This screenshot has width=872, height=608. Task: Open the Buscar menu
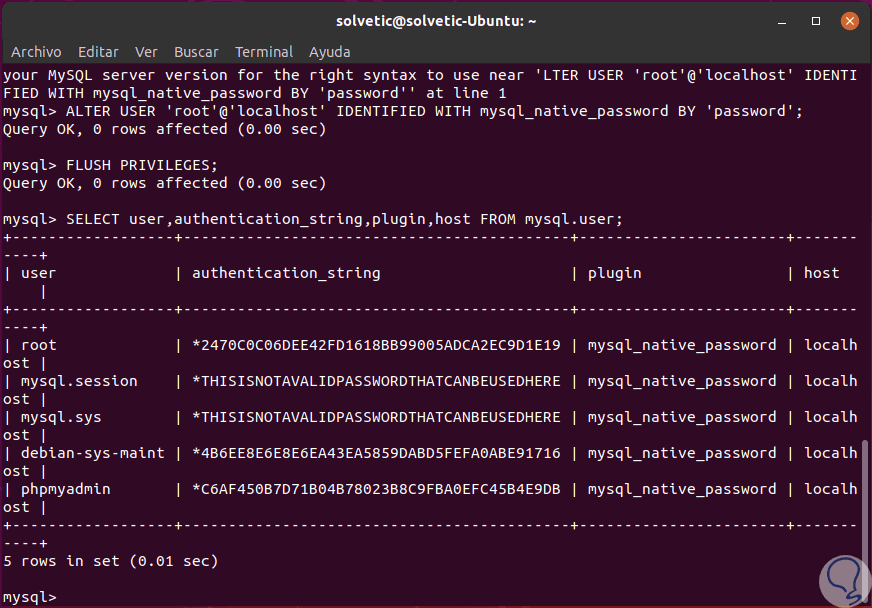196,52
